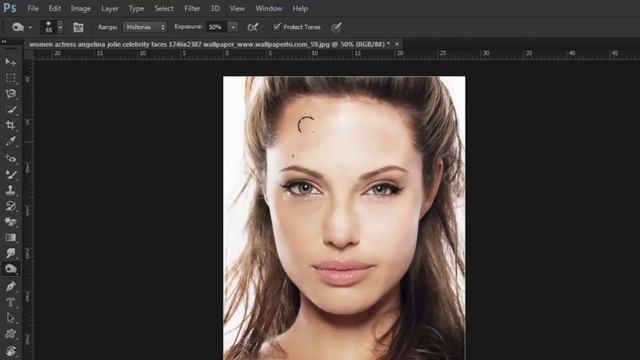Select the Eyedropper tool
The width and height of the screenshot is (640, 360).
11,142
